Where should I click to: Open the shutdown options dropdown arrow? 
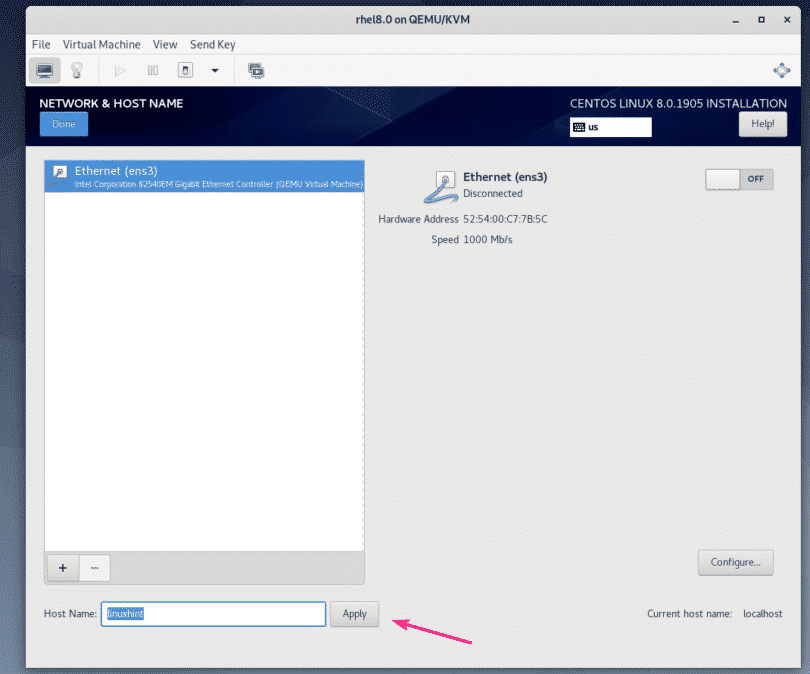point(214,70)
